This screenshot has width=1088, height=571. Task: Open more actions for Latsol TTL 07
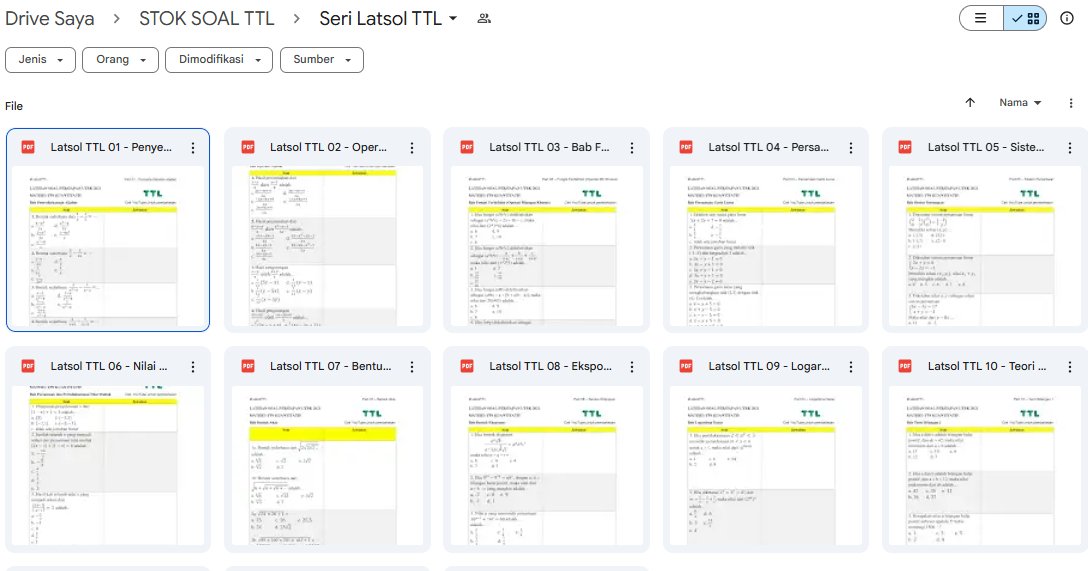click(x=412, y=367)
